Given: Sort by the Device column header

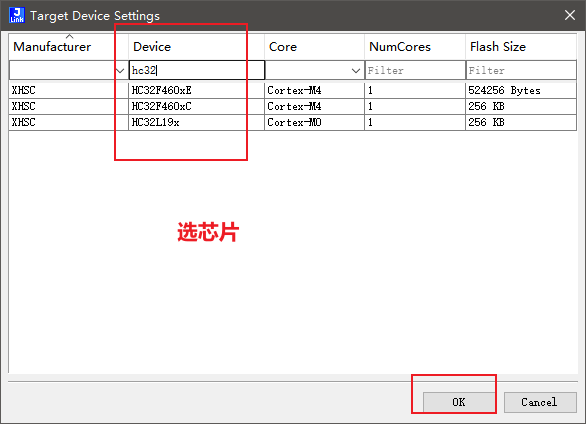Looking at the screenshot, I should pos(196,47).
